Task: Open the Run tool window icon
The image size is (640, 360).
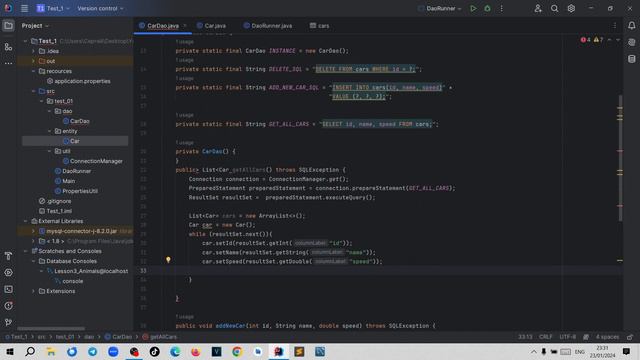Action: point(8,272)
